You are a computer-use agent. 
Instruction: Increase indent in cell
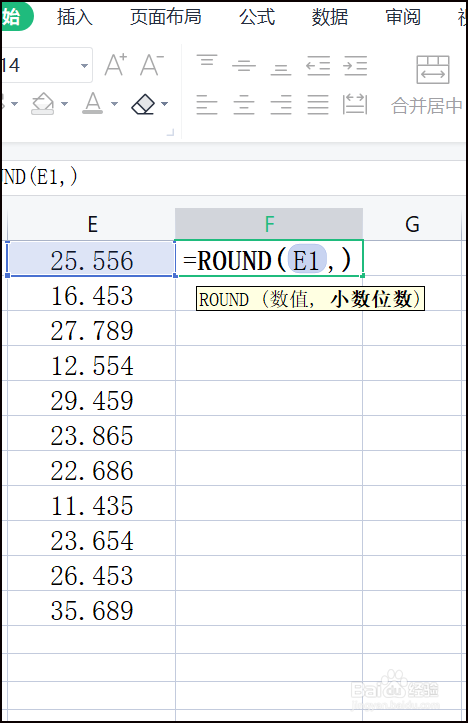tap(355, 65)
